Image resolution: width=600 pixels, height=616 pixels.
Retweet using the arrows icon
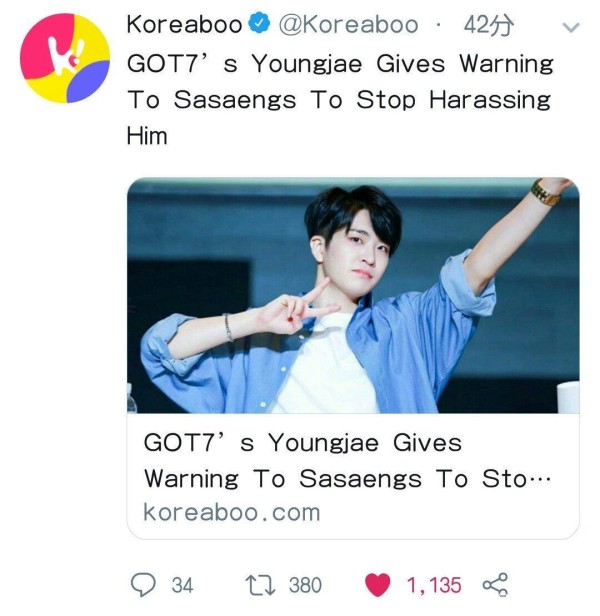[260, 585]
